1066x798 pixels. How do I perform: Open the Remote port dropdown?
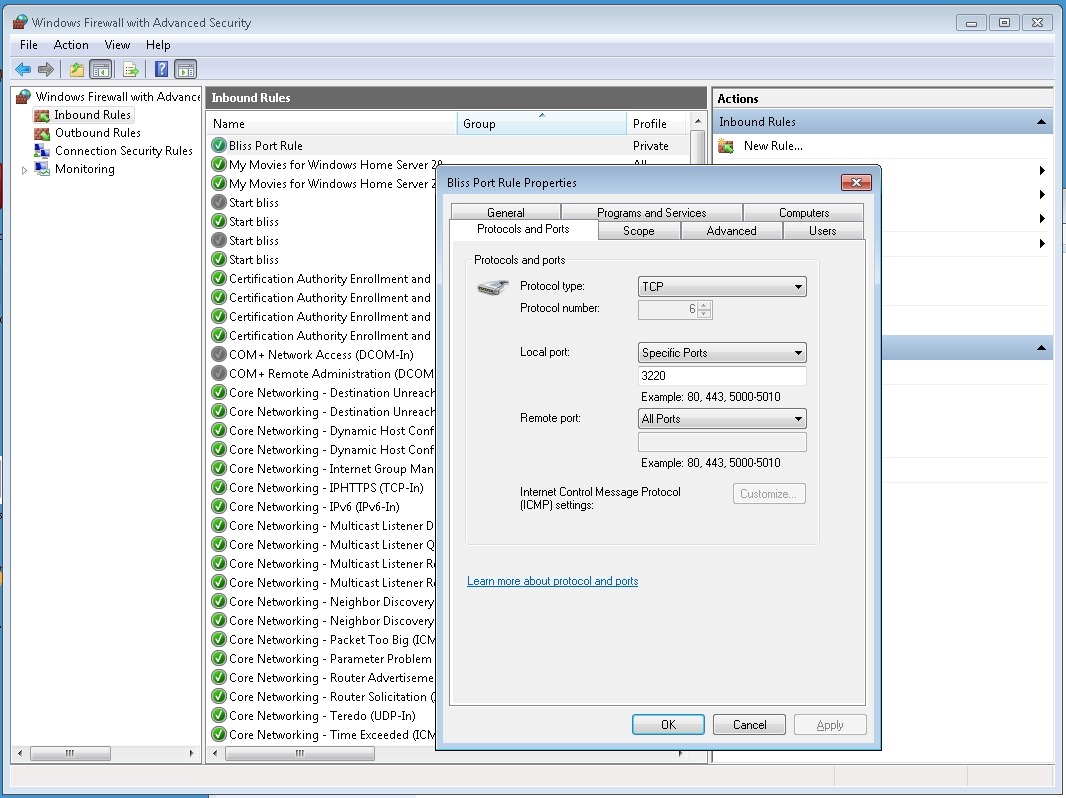(722, 419)
